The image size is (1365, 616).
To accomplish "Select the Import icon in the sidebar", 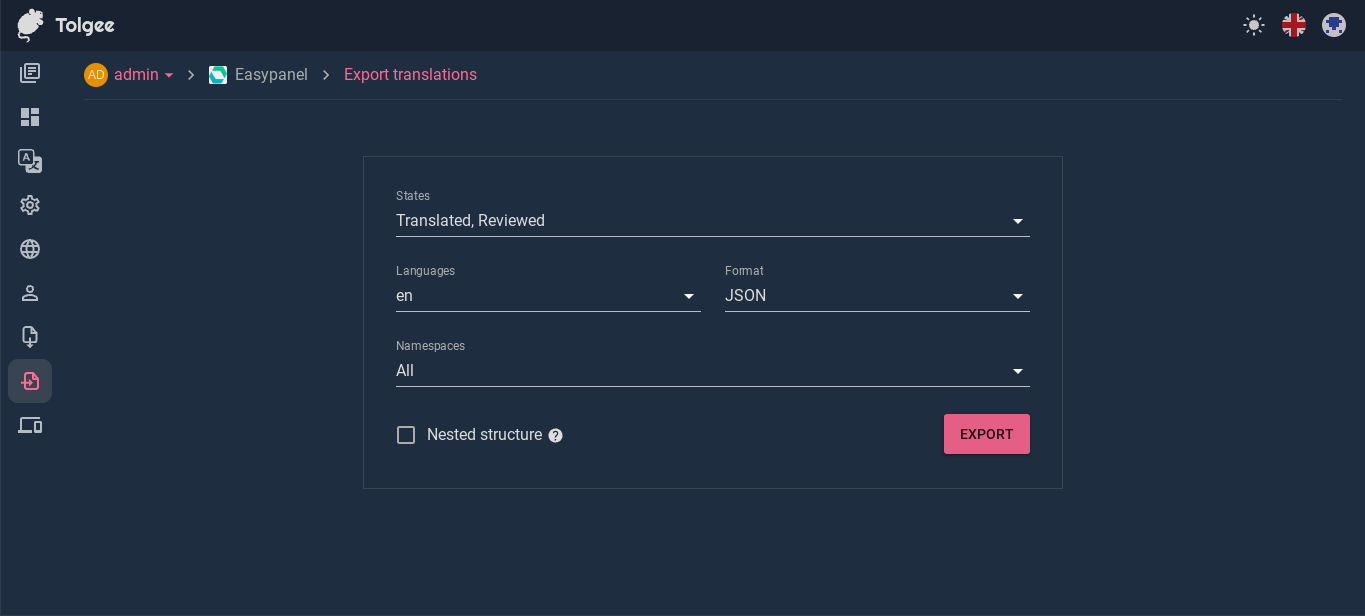I will click(30, 336).
